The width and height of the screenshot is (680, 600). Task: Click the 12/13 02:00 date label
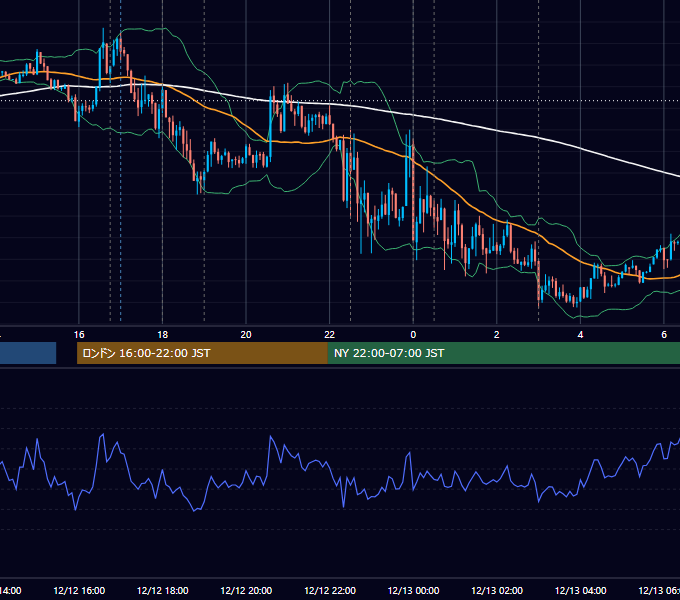coord(497,590)
